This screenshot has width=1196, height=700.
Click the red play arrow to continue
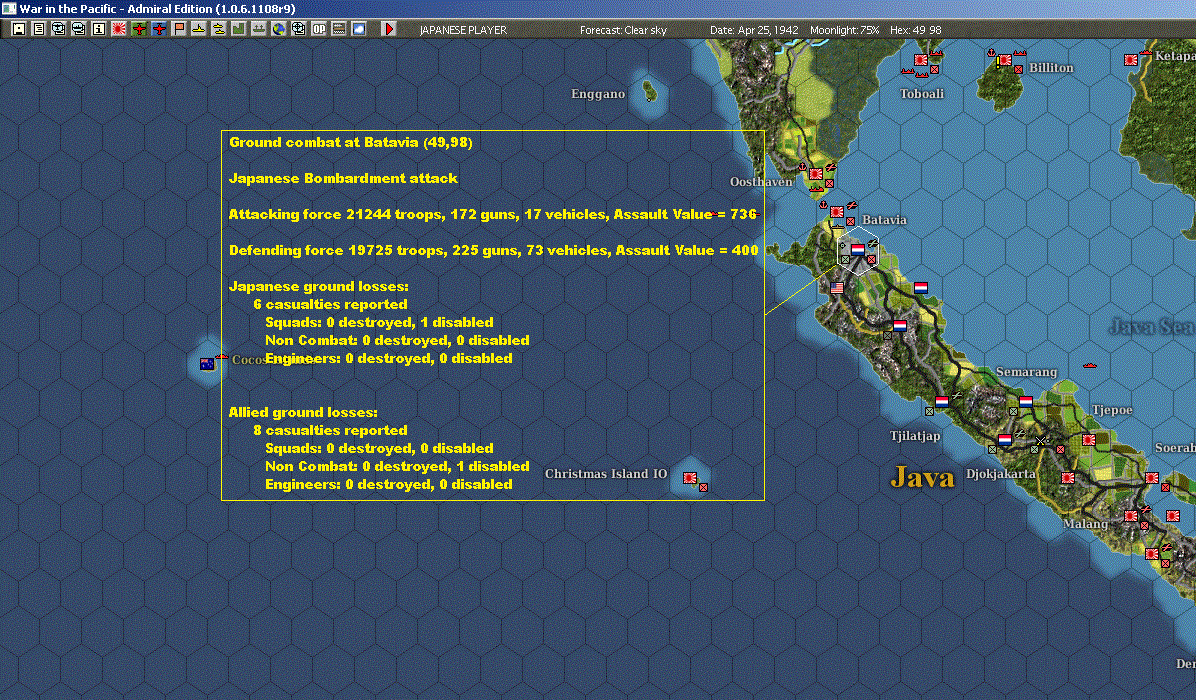tap(389, 29)
